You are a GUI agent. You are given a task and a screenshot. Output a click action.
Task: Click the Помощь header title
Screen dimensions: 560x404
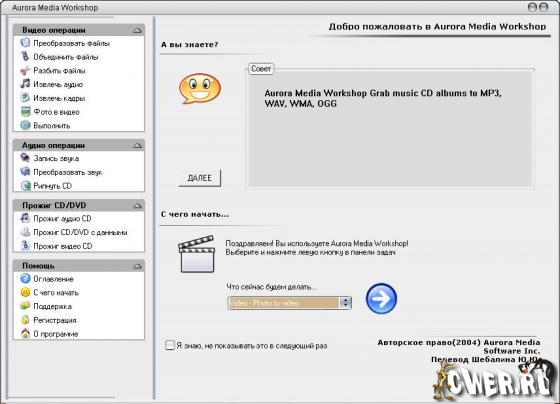[x=38, y=266]
